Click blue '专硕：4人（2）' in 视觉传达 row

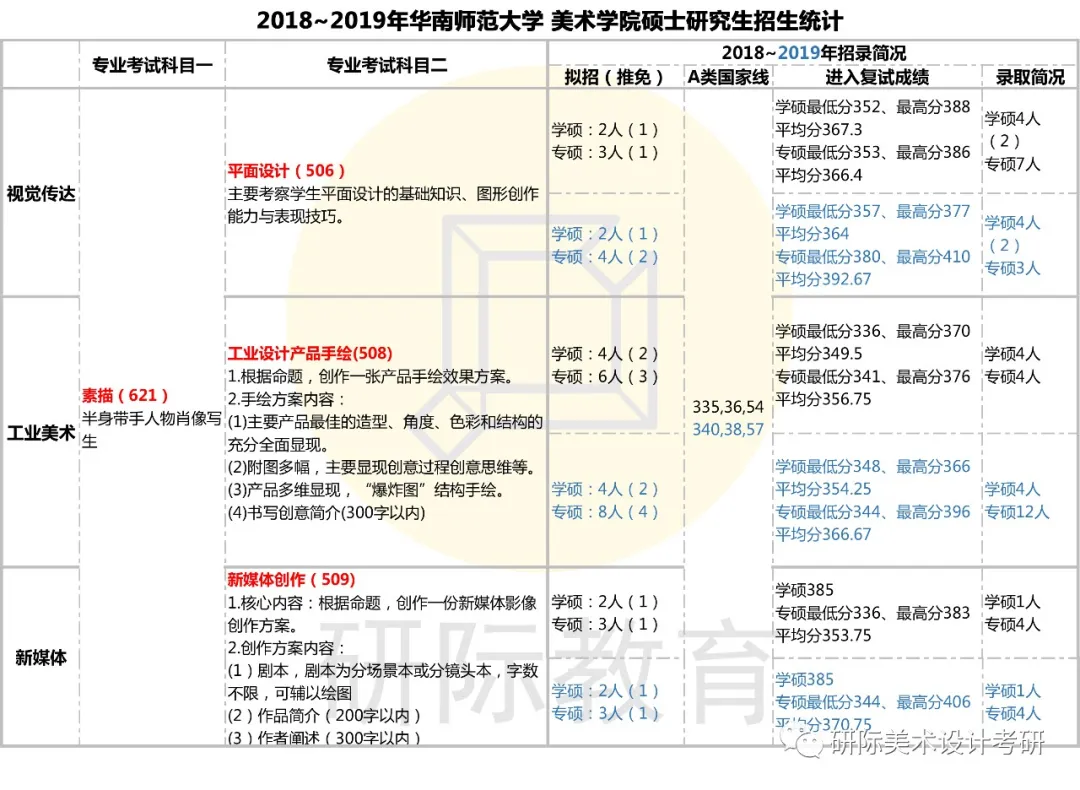pyautogui.click(x=605, y=257)
